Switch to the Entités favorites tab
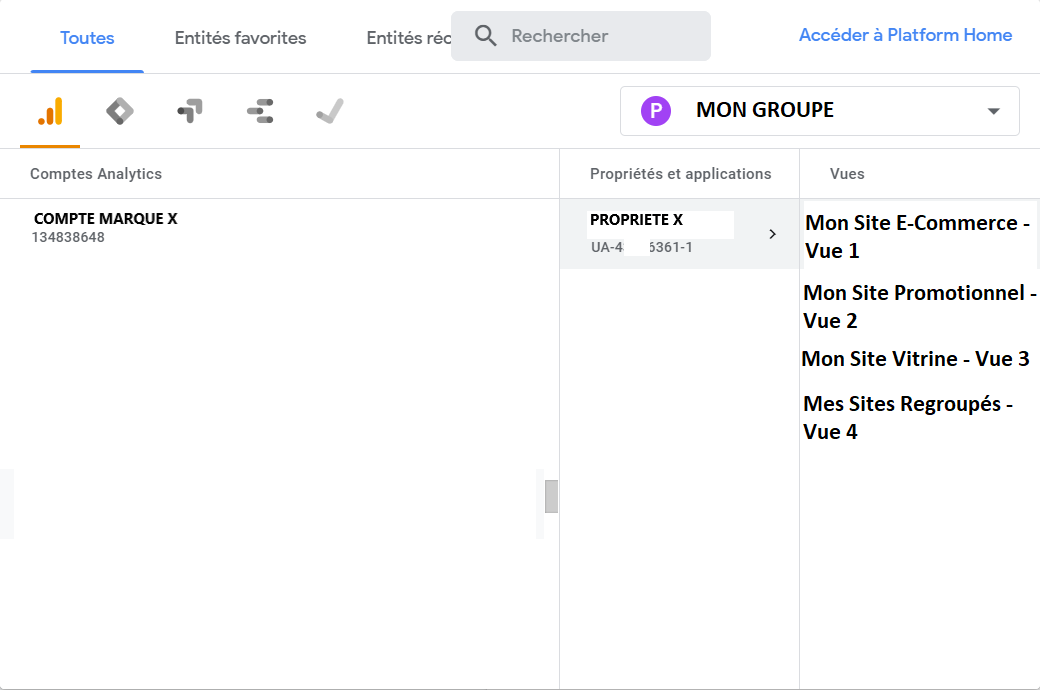1040x690 pixels. tap(240, 38)
